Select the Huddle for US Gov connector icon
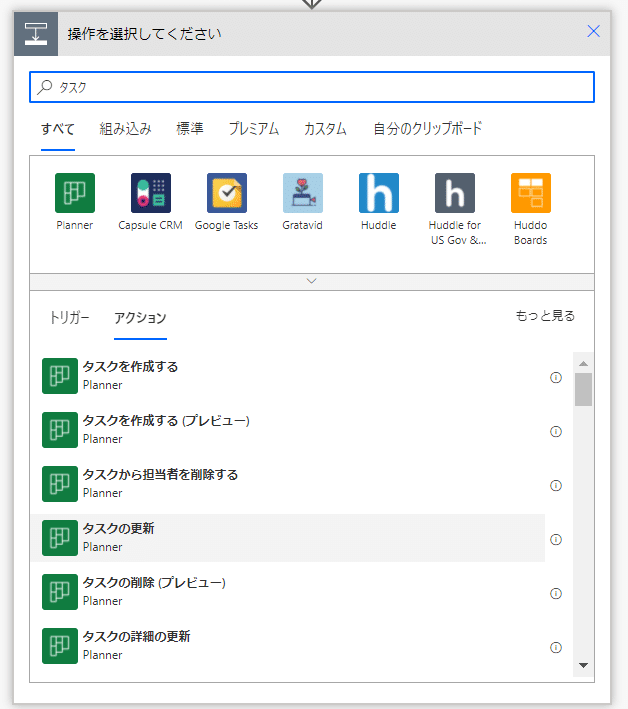 [x=454, y=193]
